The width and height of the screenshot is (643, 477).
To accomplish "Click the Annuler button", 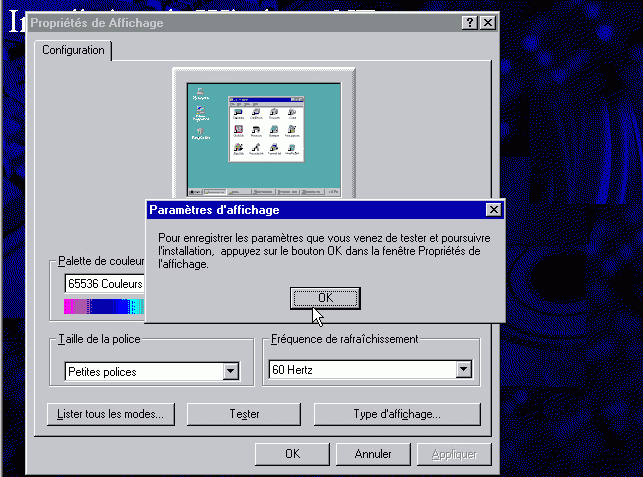I will point(373,454).
